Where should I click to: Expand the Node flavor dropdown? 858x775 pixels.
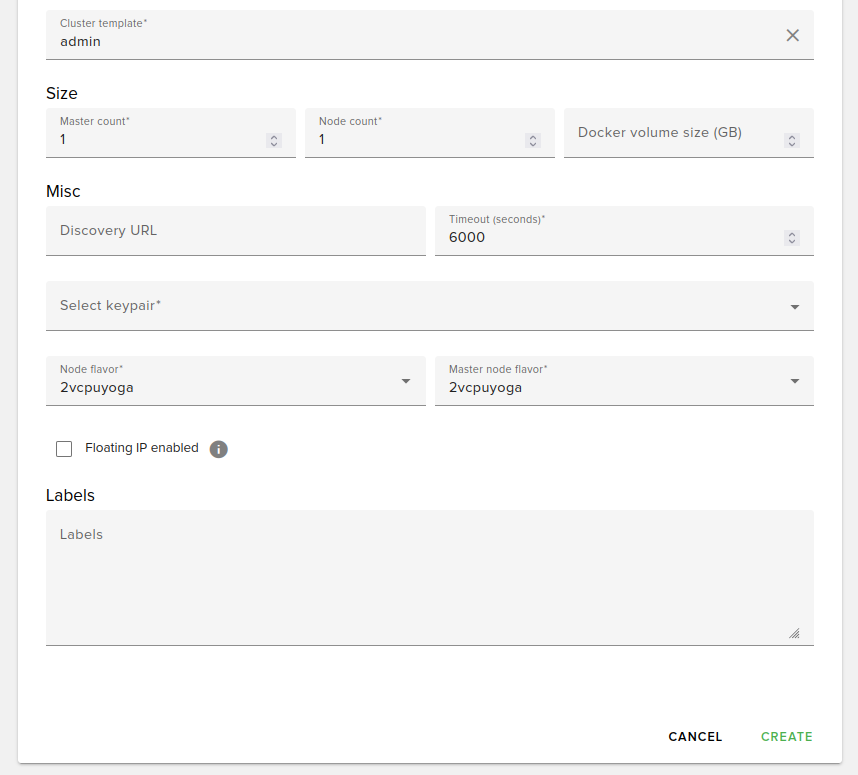(x=405, y=381)
